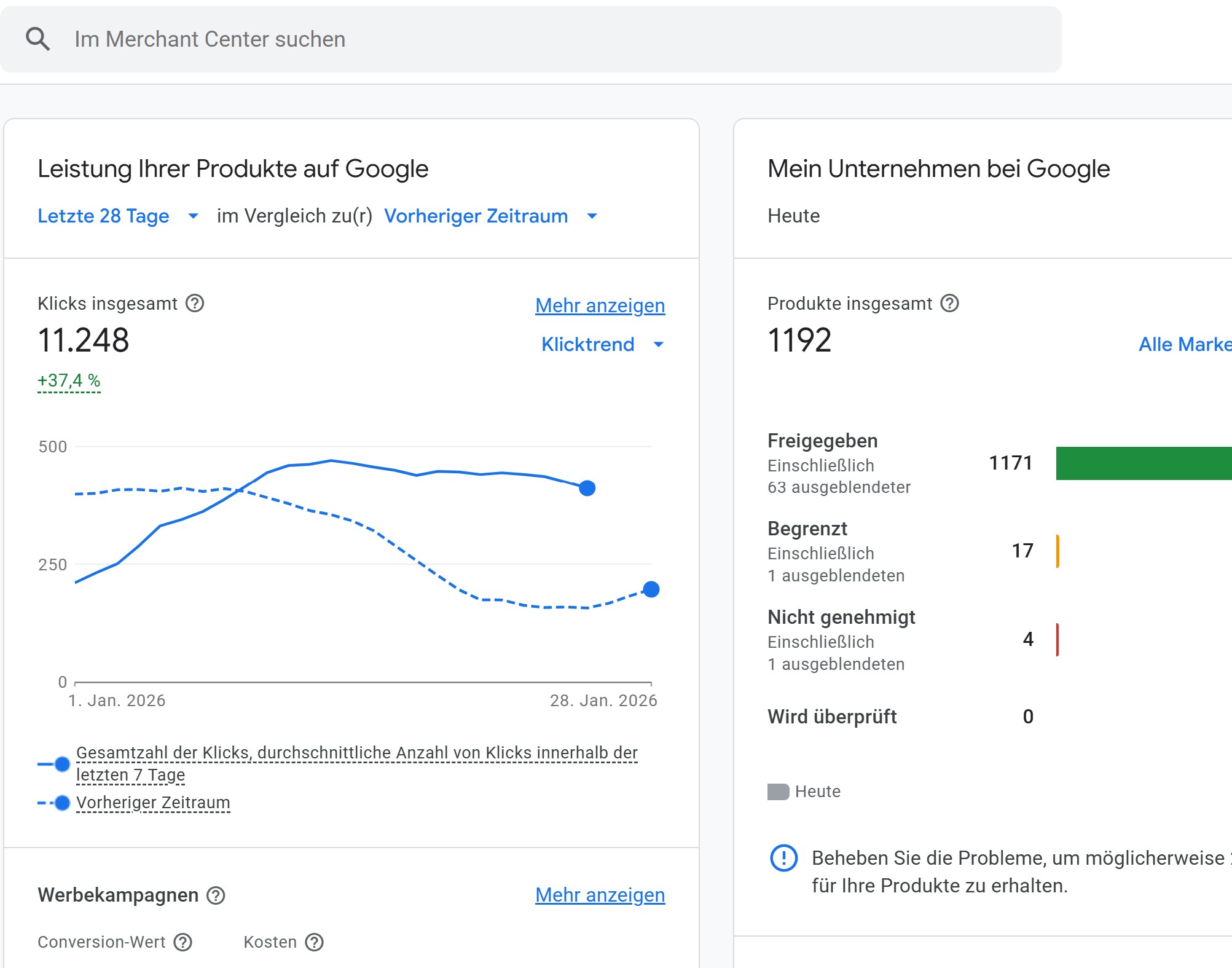Screen dimensions: 1232x968
Task: Click the gray Heute legend icon
Action: [778, 792]
